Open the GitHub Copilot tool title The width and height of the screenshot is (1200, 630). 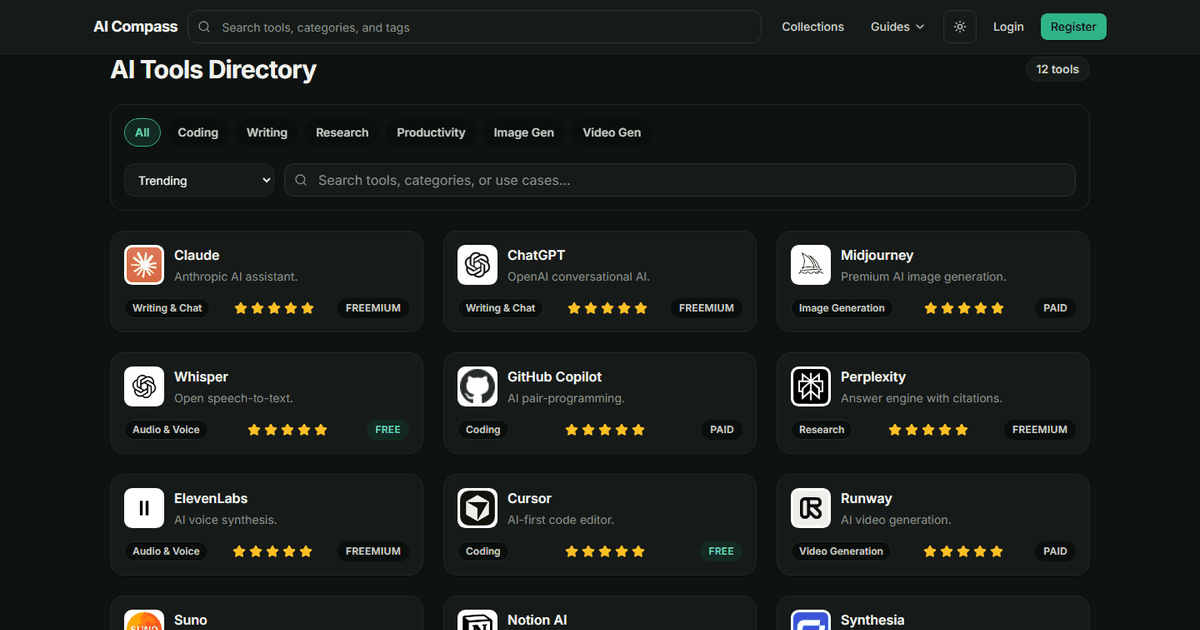[x=554, y=377]
